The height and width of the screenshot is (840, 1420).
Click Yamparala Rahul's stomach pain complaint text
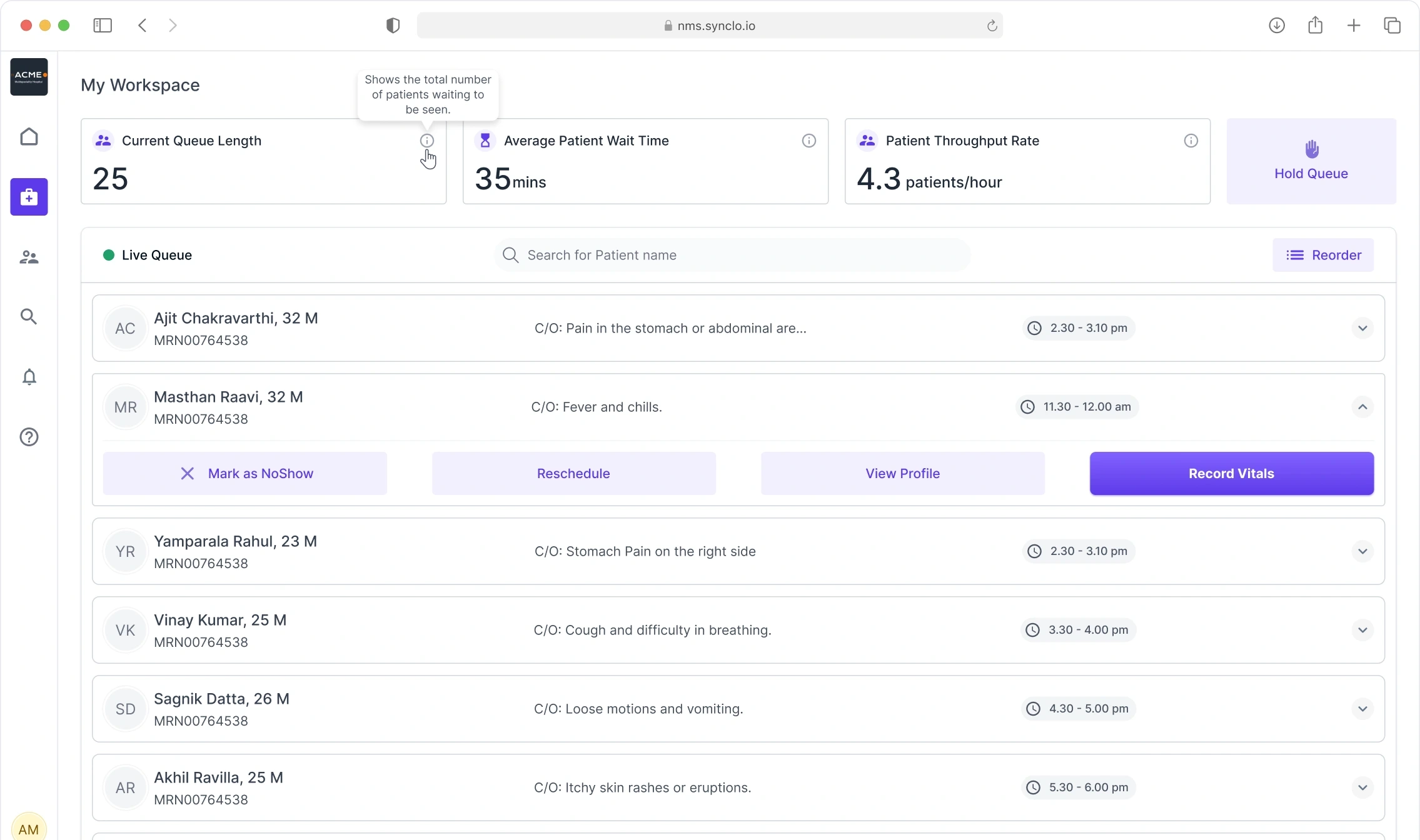[x=645, y=551]
